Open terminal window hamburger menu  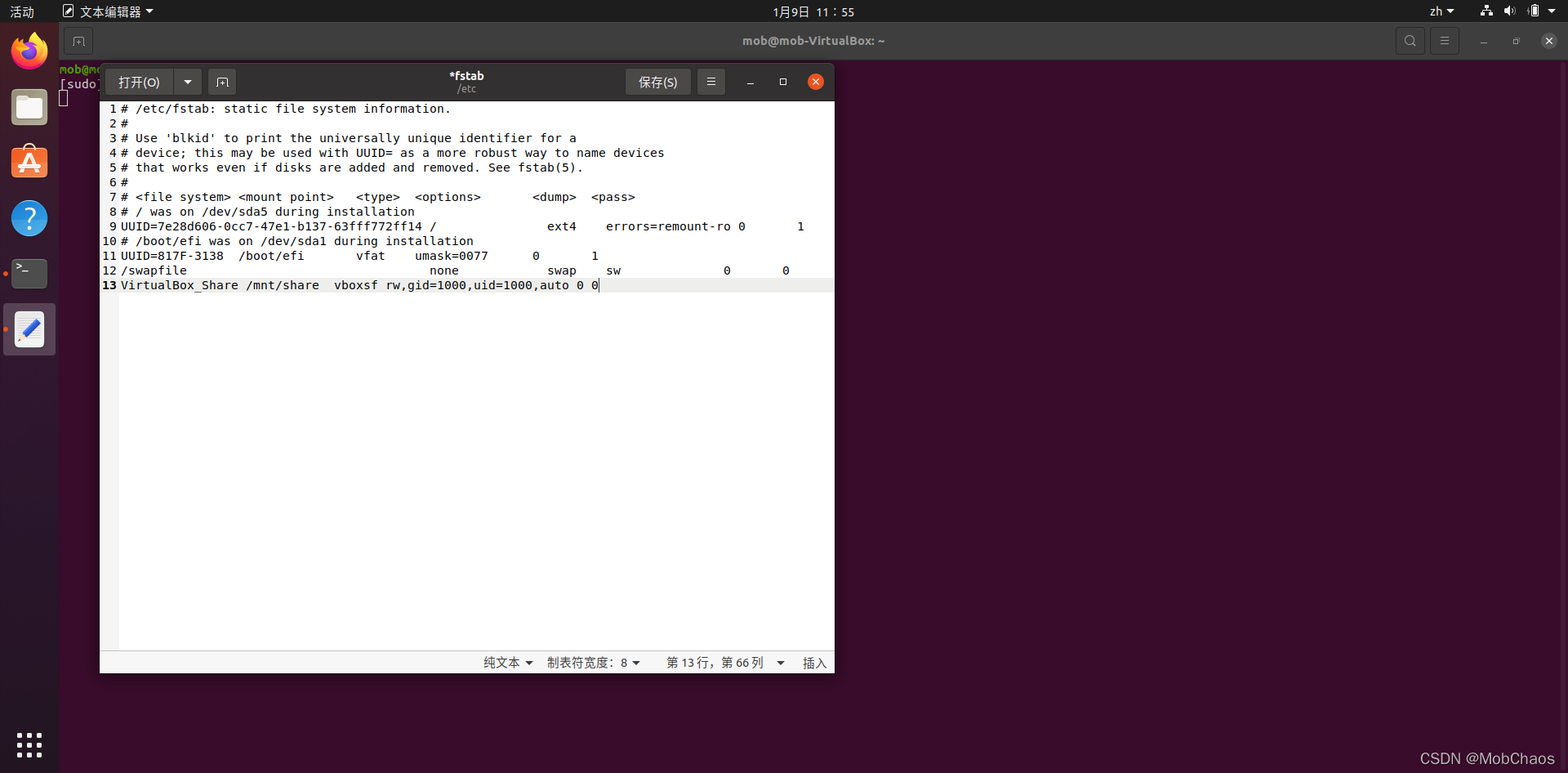pos(1445,41)
